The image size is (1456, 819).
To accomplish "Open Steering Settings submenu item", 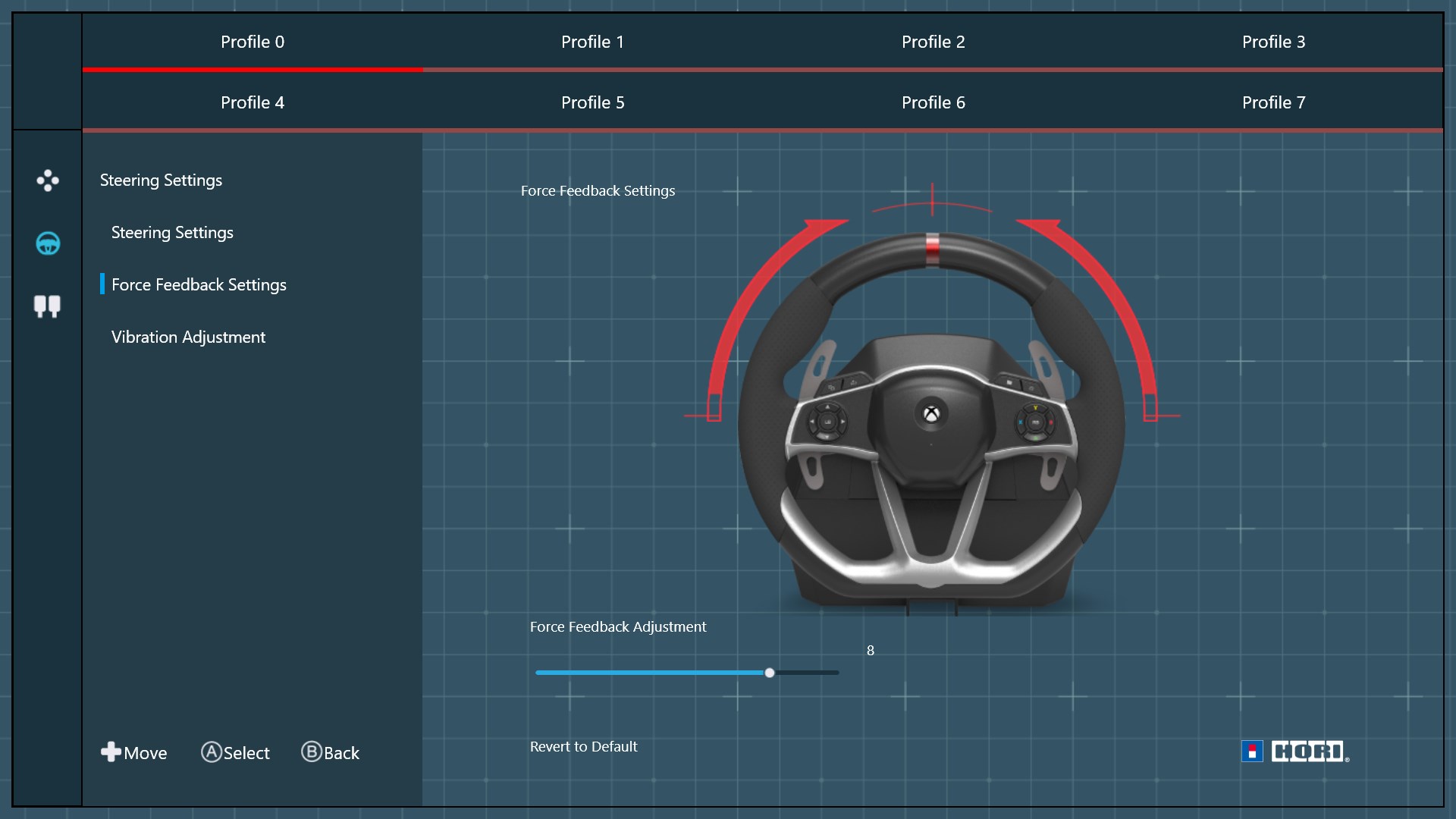I will [x=172, y=233].
